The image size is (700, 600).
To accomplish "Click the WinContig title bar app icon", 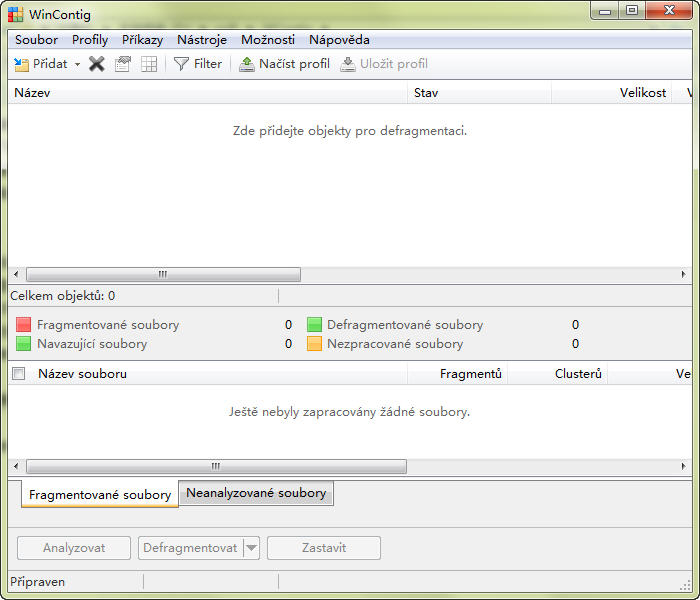I will pyautogui.click(x=15, y=13).
